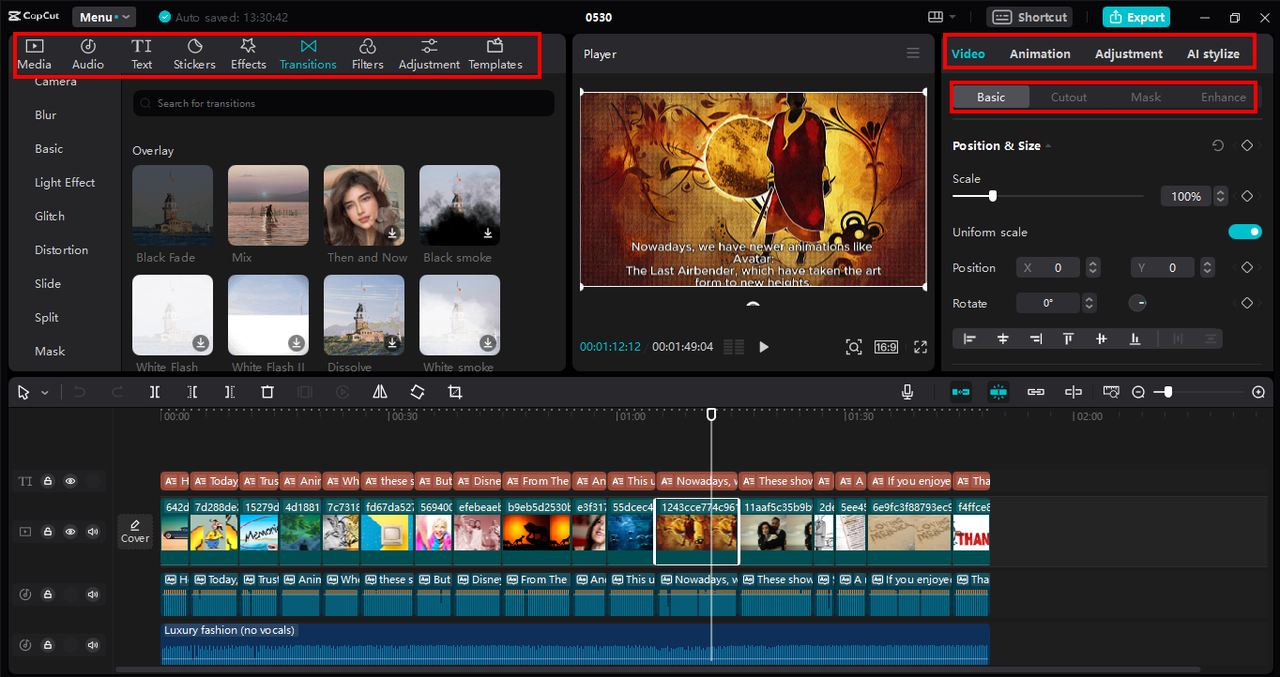Click the player fullscreen icon

(920, 347)
